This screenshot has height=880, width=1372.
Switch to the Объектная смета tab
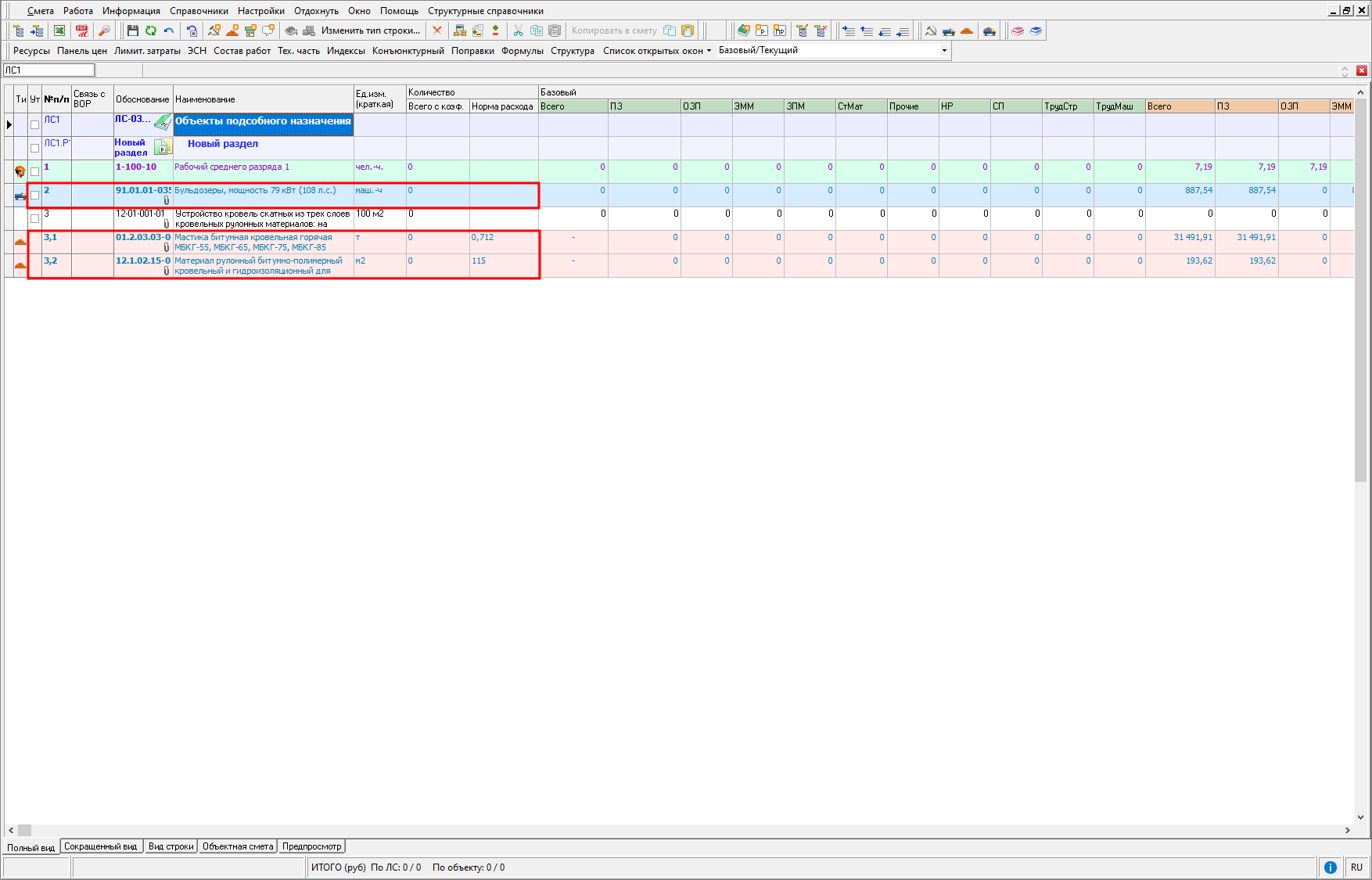[x=238, y=846]
